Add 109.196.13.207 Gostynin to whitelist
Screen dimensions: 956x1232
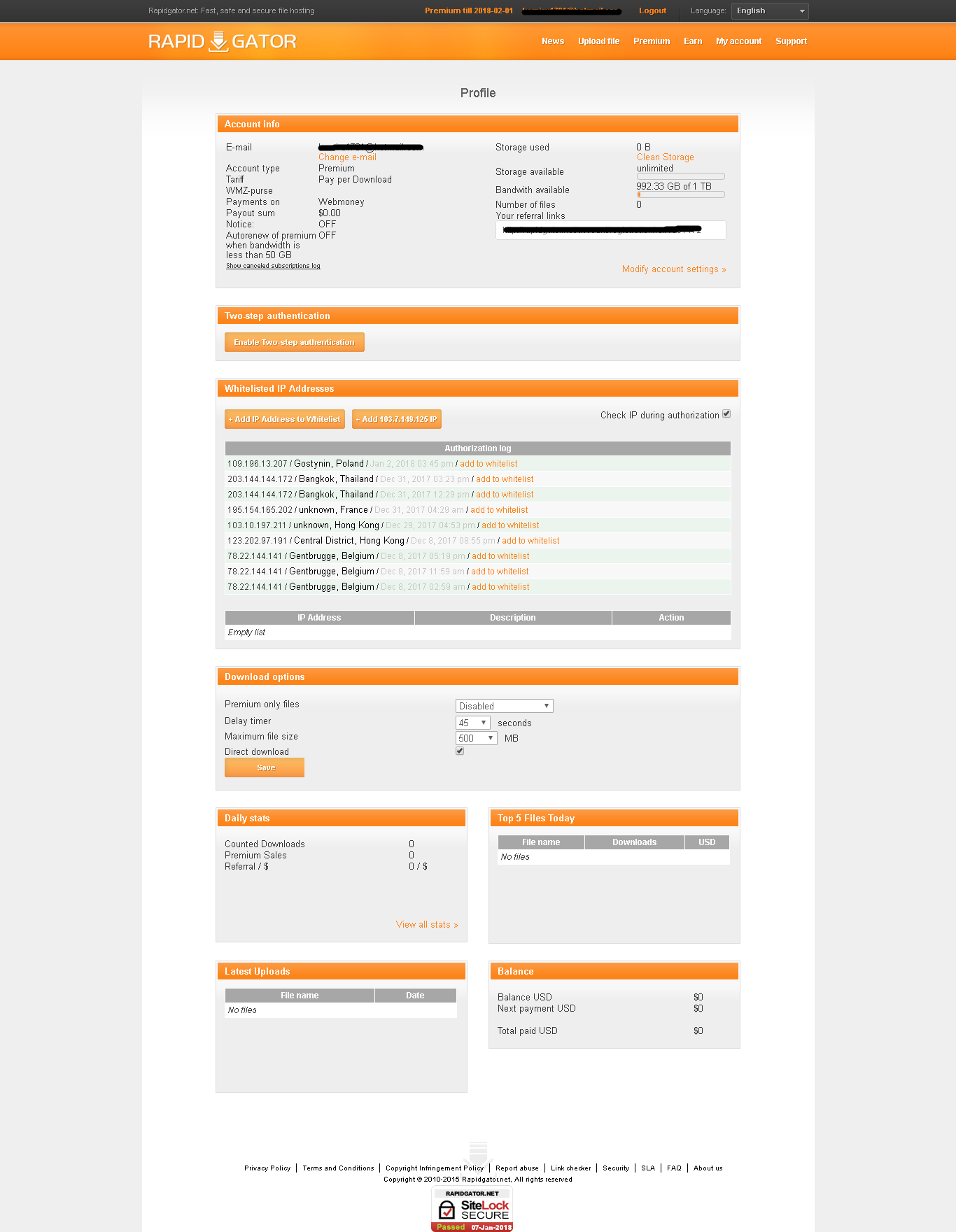[x=489, y=464]
